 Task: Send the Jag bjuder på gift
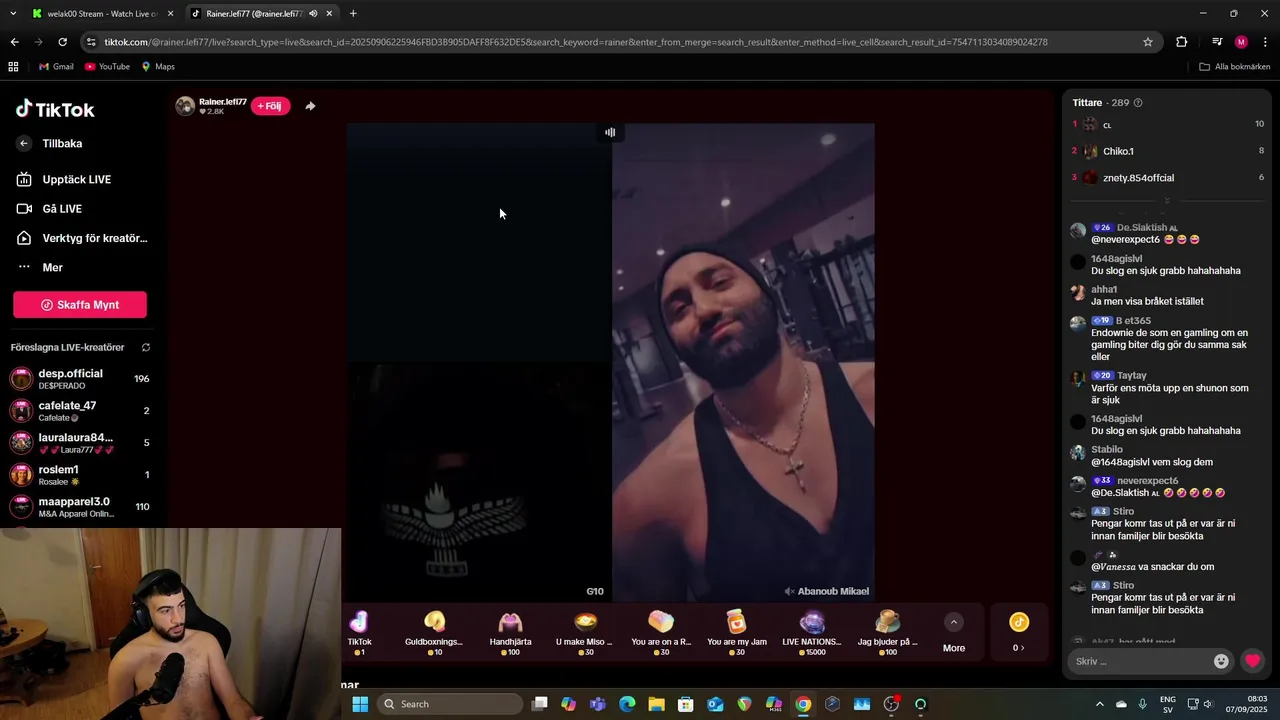[888, 633]
